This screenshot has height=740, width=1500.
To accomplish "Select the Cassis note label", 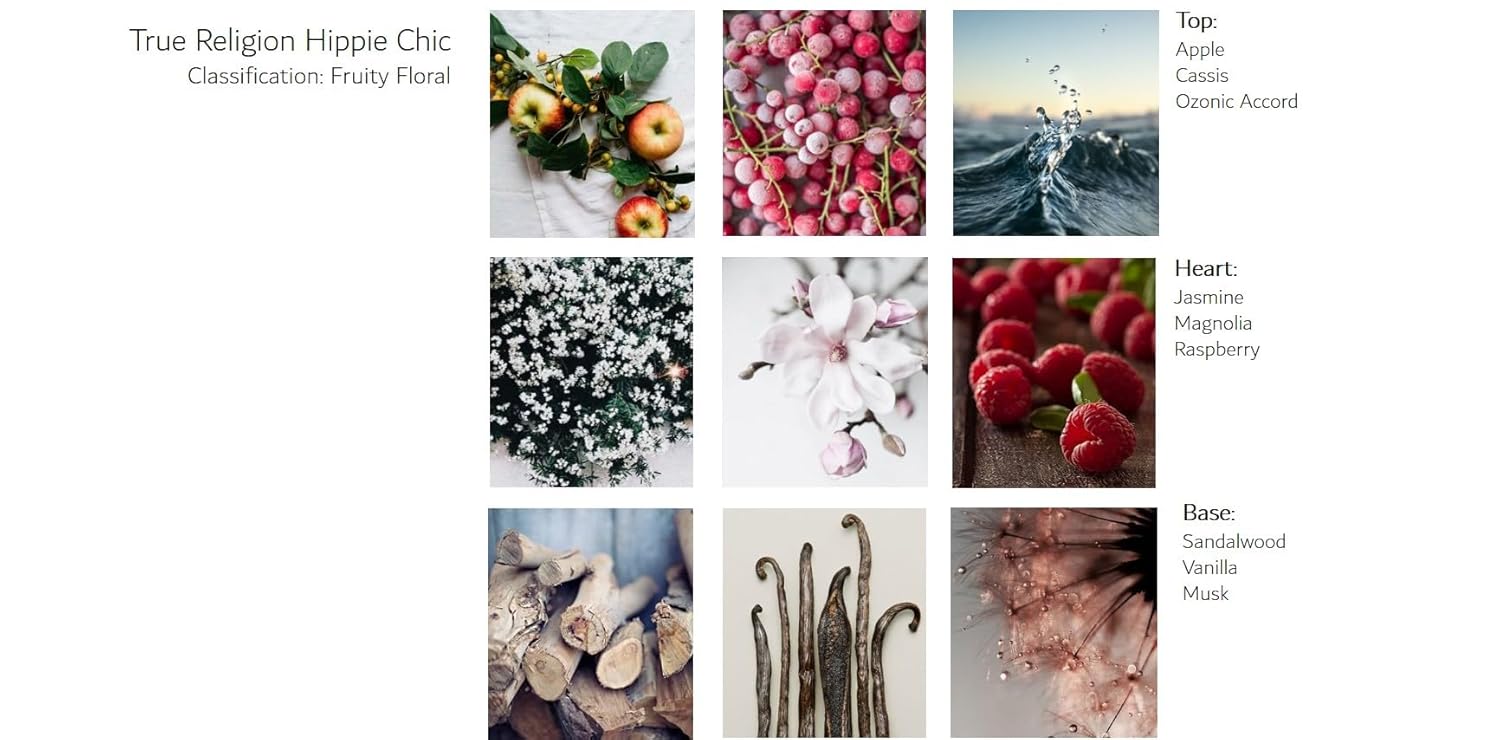I will [1202, 75].
